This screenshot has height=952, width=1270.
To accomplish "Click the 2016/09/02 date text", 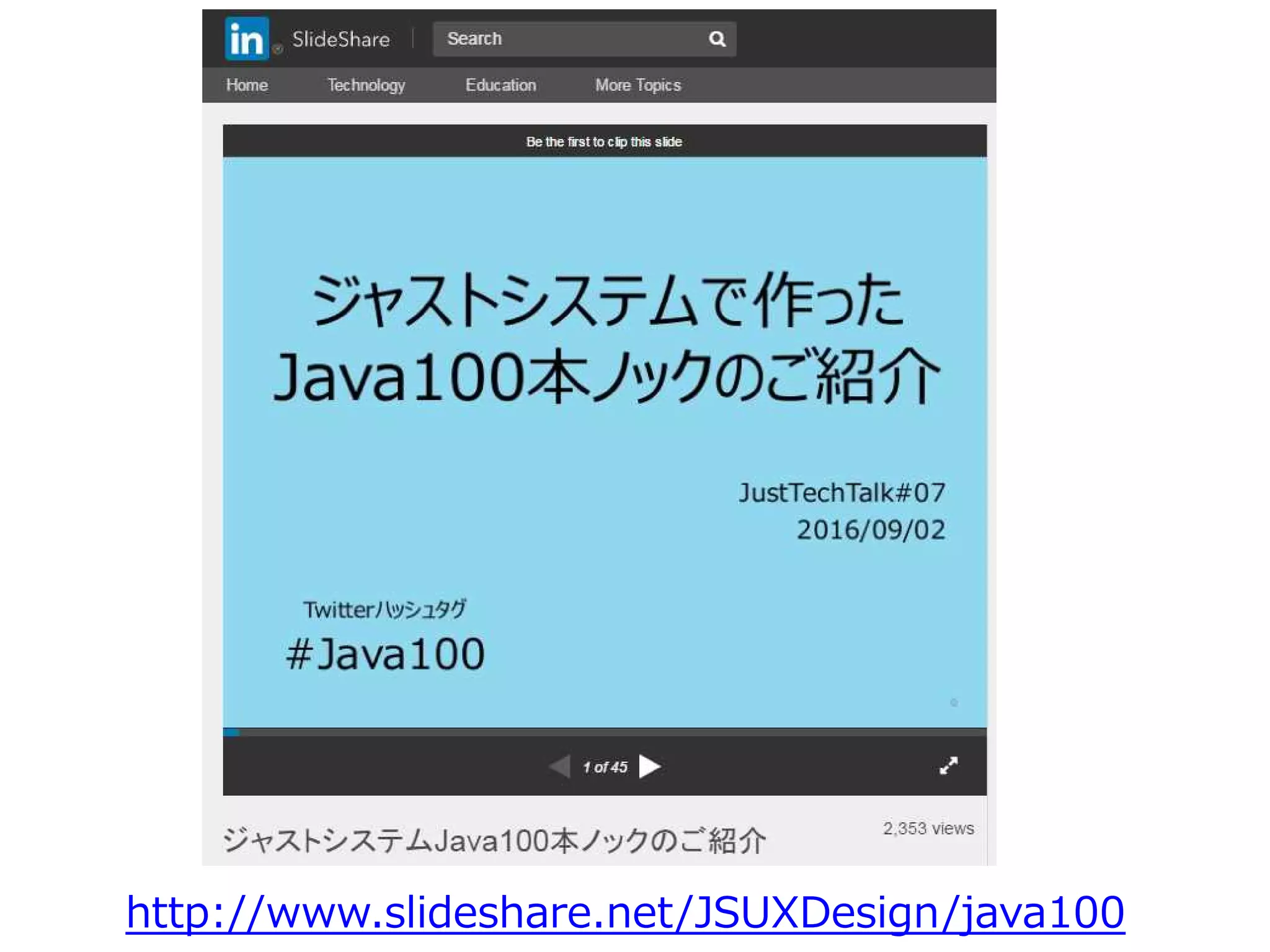I will [871, 531].
